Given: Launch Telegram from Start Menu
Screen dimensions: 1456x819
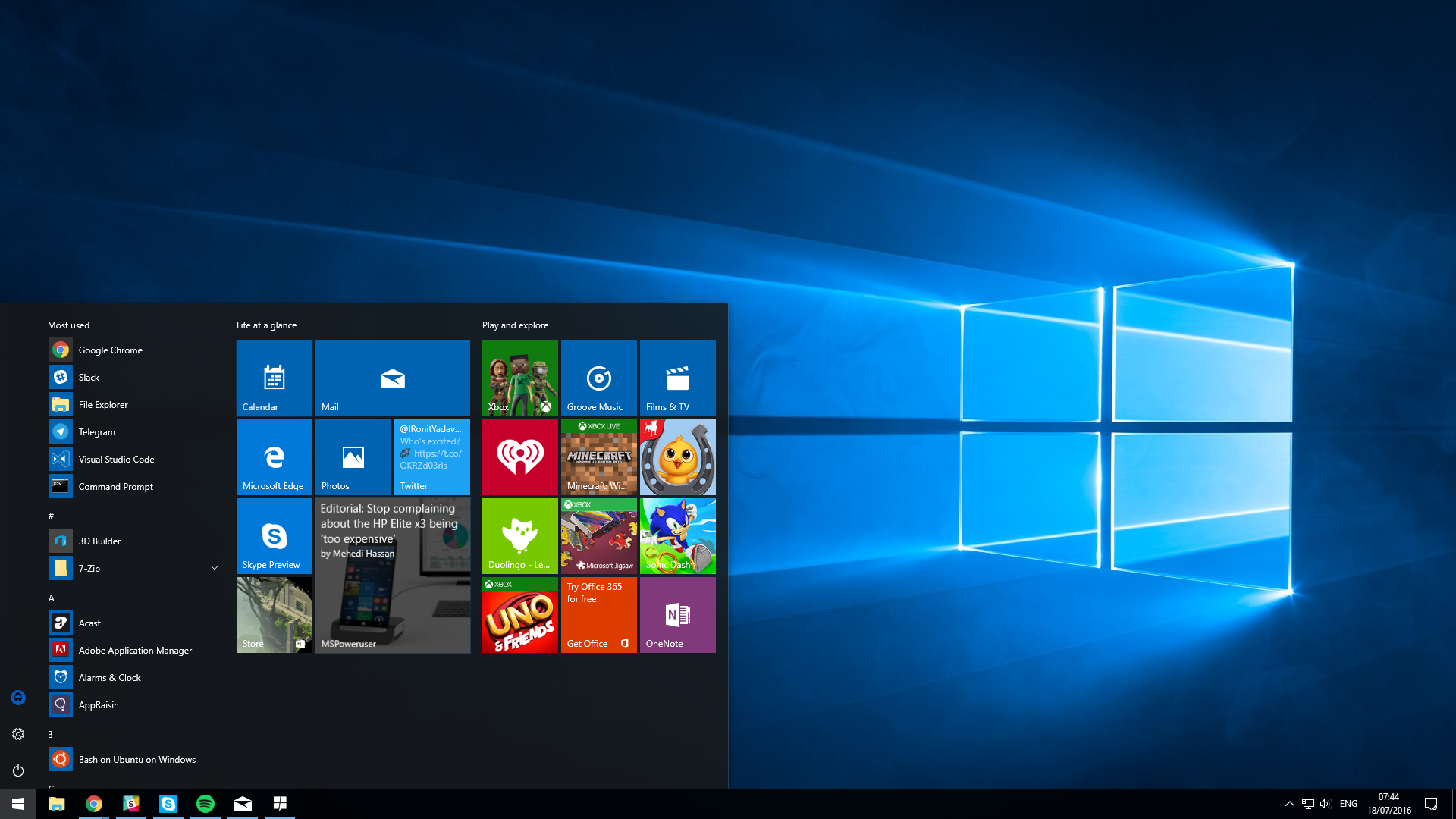Looking at the screenshot, I should click(x=97, y=431).
